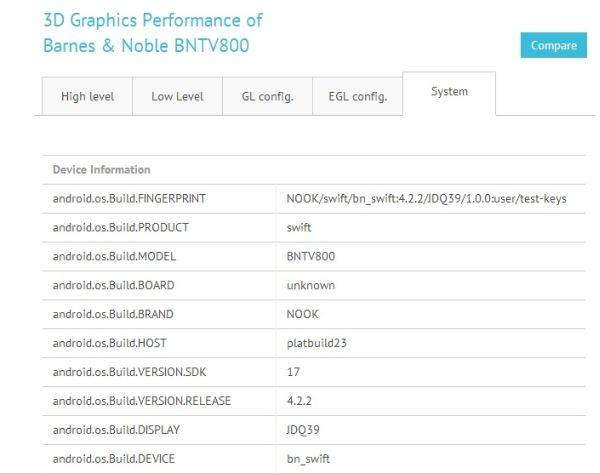
Task: Click the android.os.Build.DEVICE label
Action: pos(114,458)
